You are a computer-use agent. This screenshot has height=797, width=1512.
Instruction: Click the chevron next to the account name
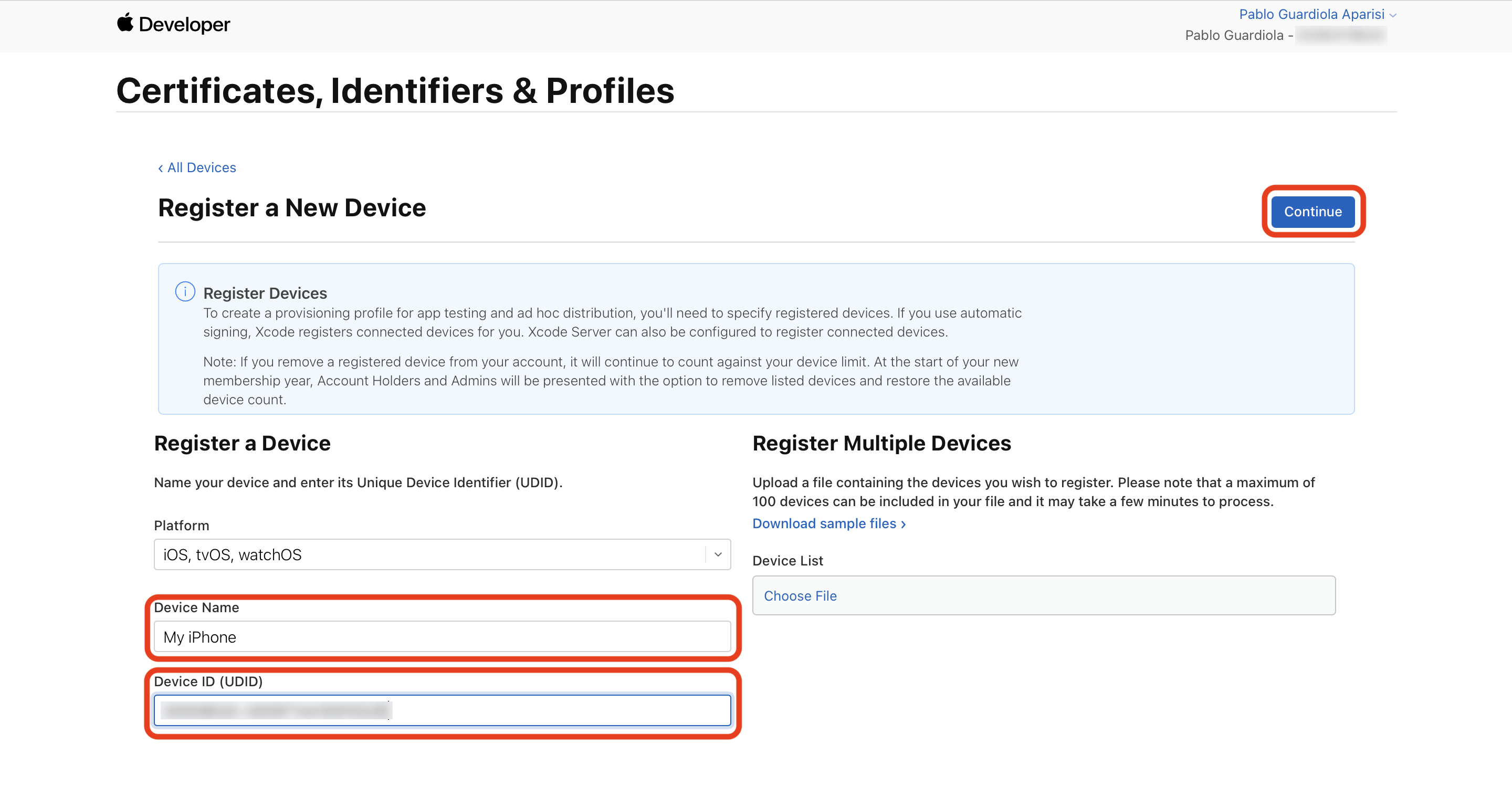[x=1392, y=15]
